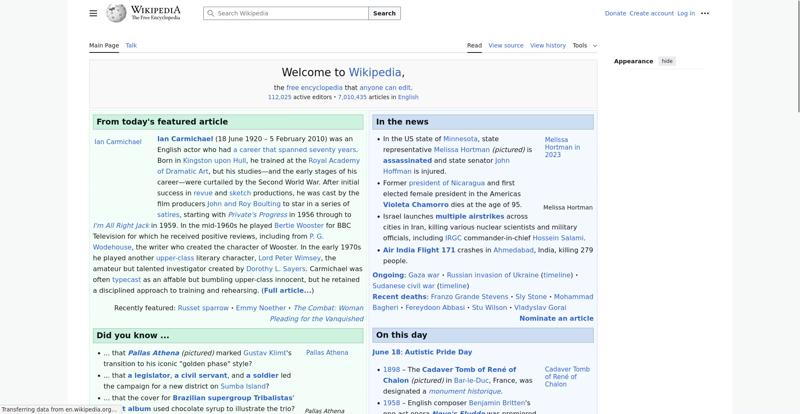Image resolution: width=800 pixels, height=414 pixels.
Task: Click the Donate link
Action: pyautogui.click(x=615, y=13)
